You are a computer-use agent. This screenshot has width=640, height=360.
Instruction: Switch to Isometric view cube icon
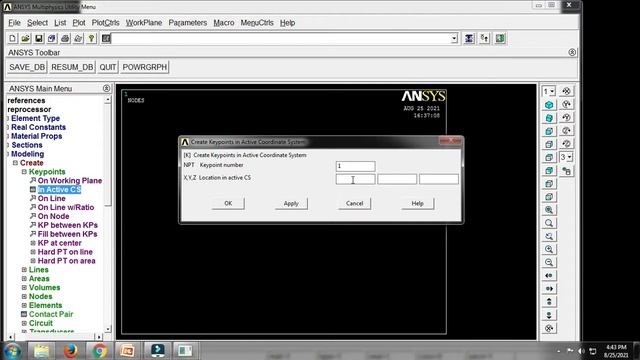(x=549, y=105)
